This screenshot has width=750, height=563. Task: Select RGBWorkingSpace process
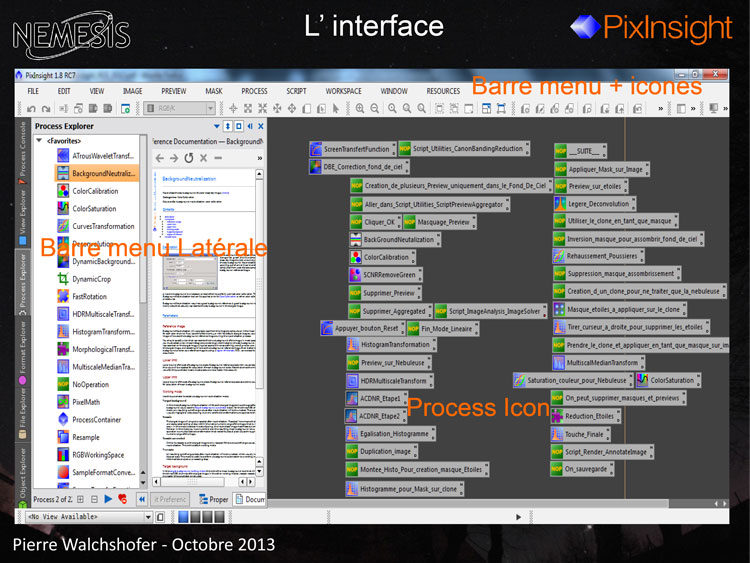coord(91,455)
